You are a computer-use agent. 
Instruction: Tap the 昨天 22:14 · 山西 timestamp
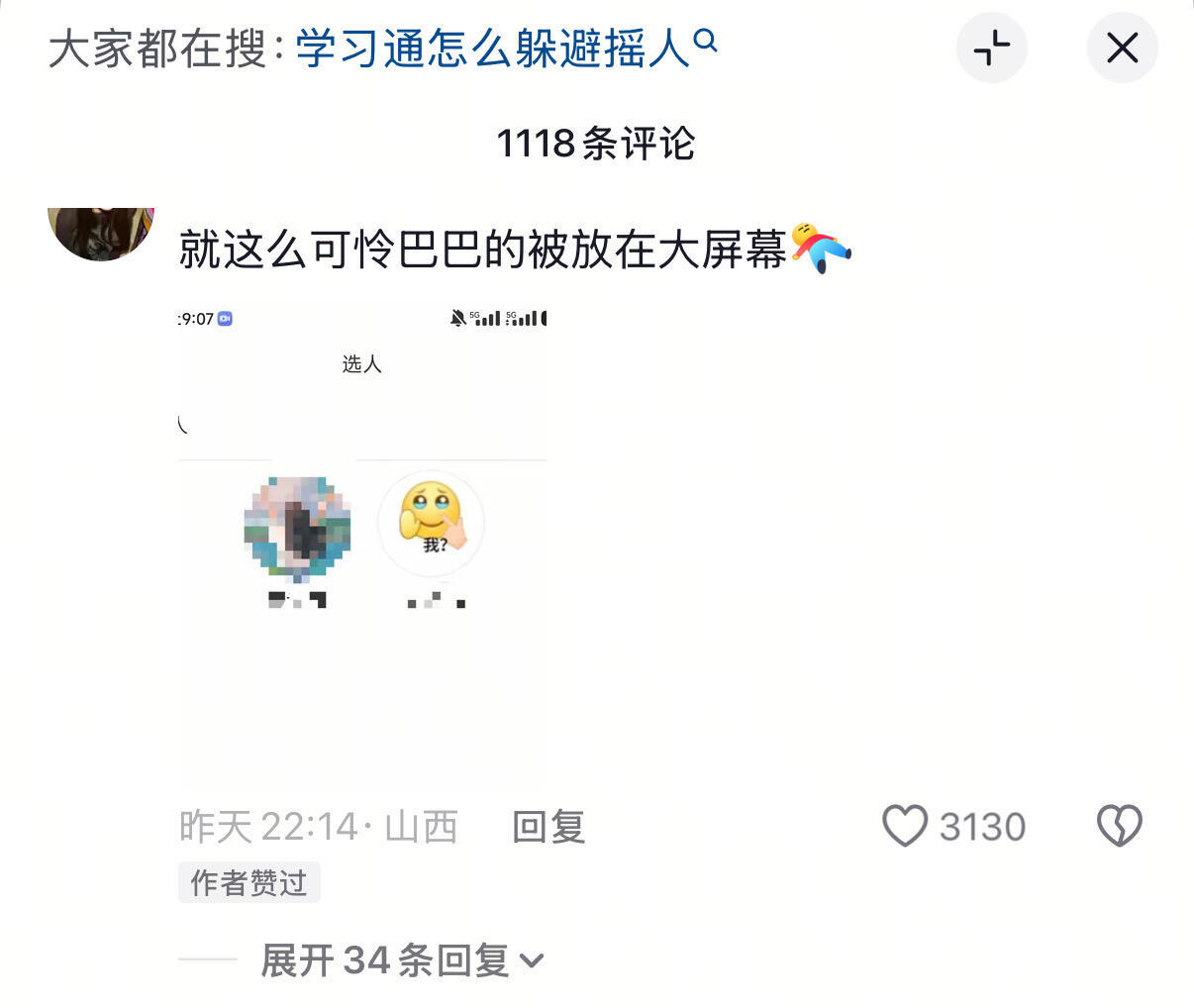click(319, 827)
